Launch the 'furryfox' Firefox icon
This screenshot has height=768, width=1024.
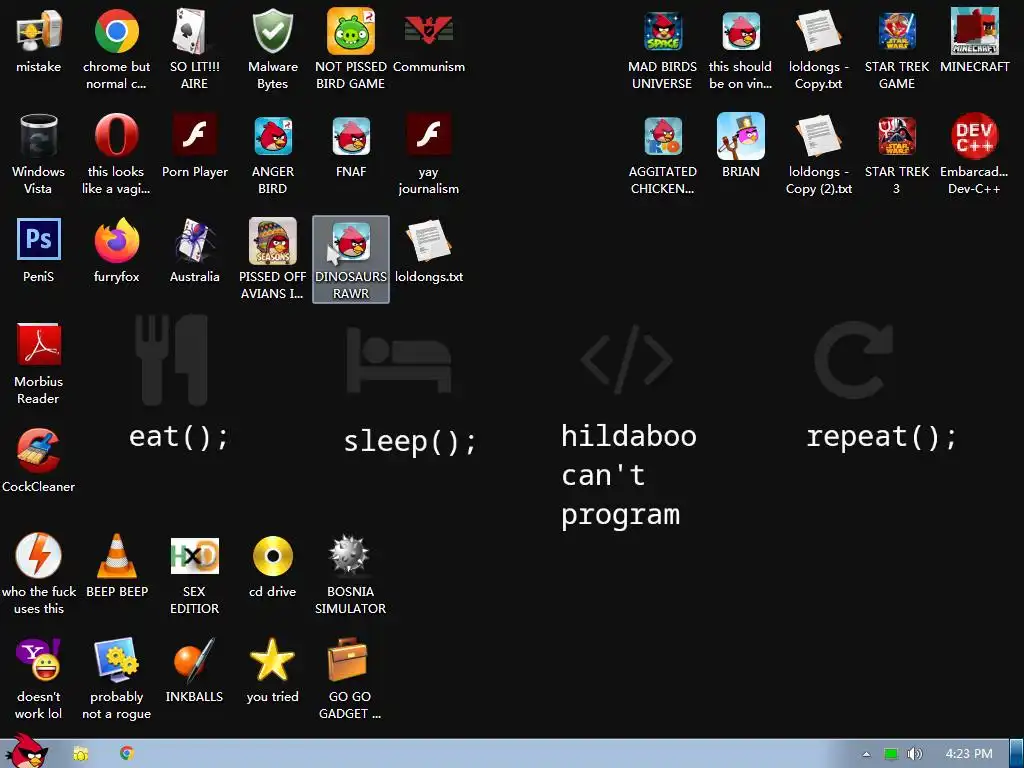(x=116, y=240)
